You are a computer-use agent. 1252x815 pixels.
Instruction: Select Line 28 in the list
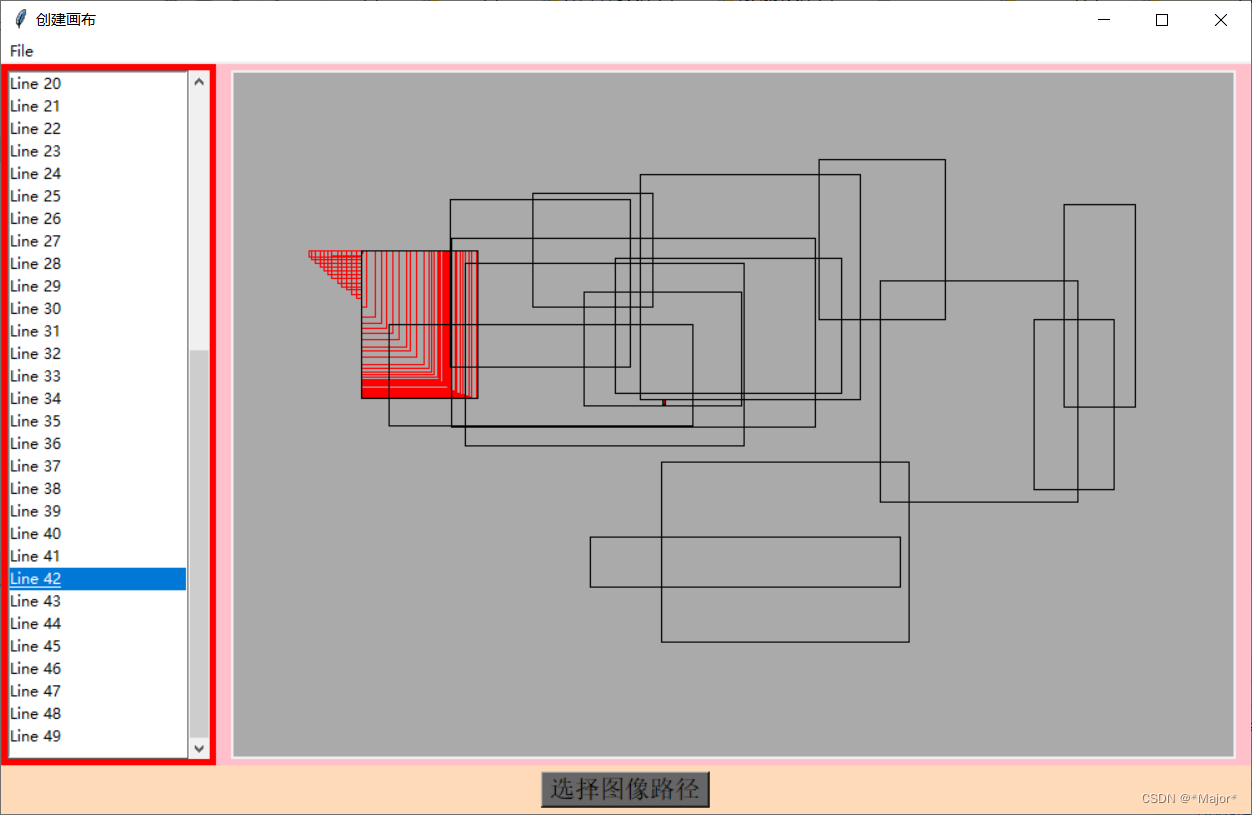point(97,264)
